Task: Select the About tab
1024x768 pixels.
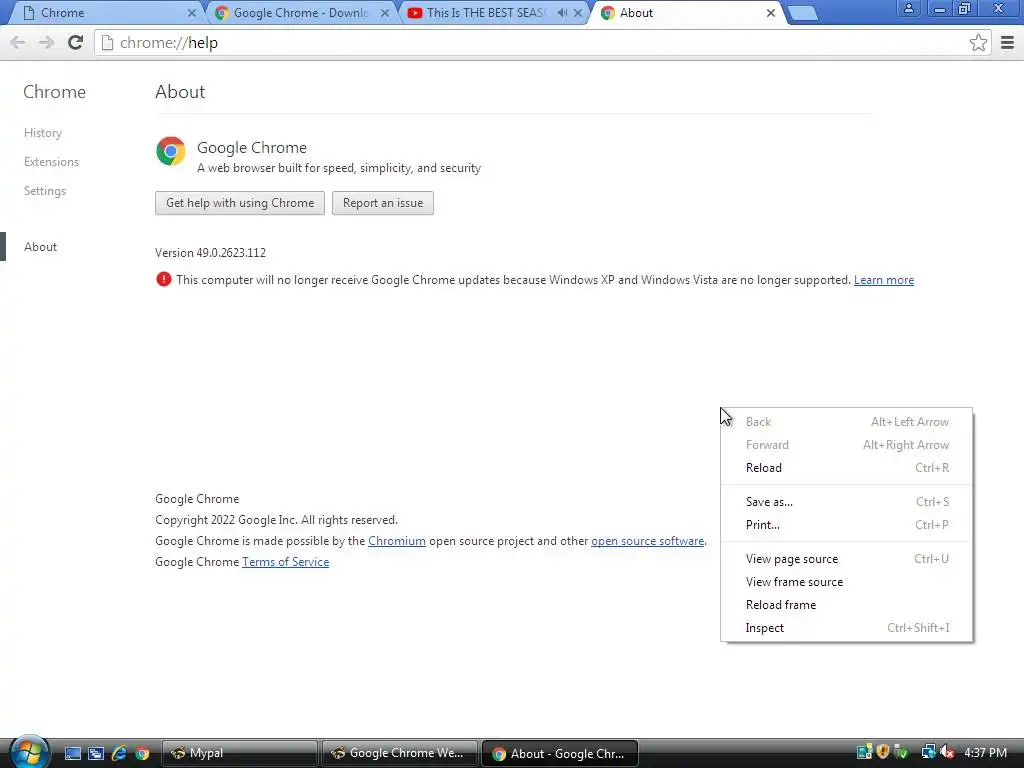Action: click(687, 13)
